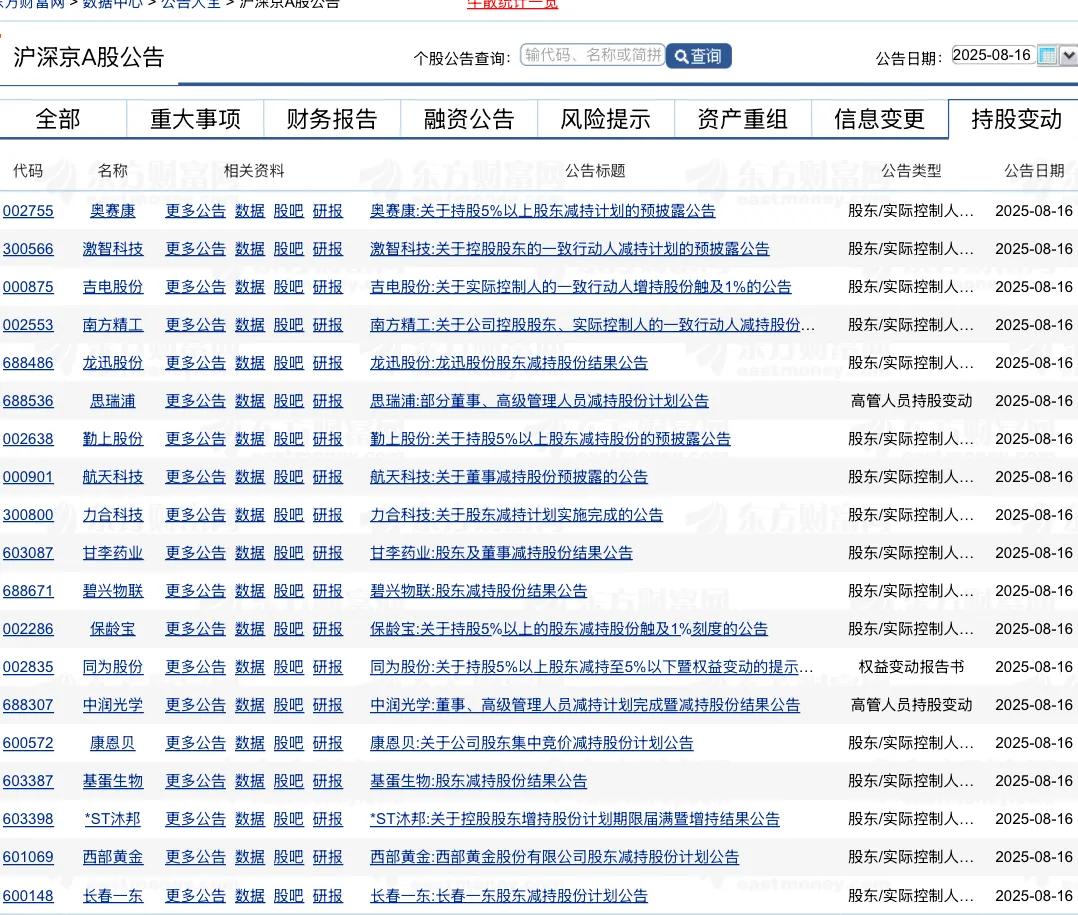The height and width of the screenshot is (915, 1078).
Task: Open stock code 601069 link
Action: (x=28, y=857)
